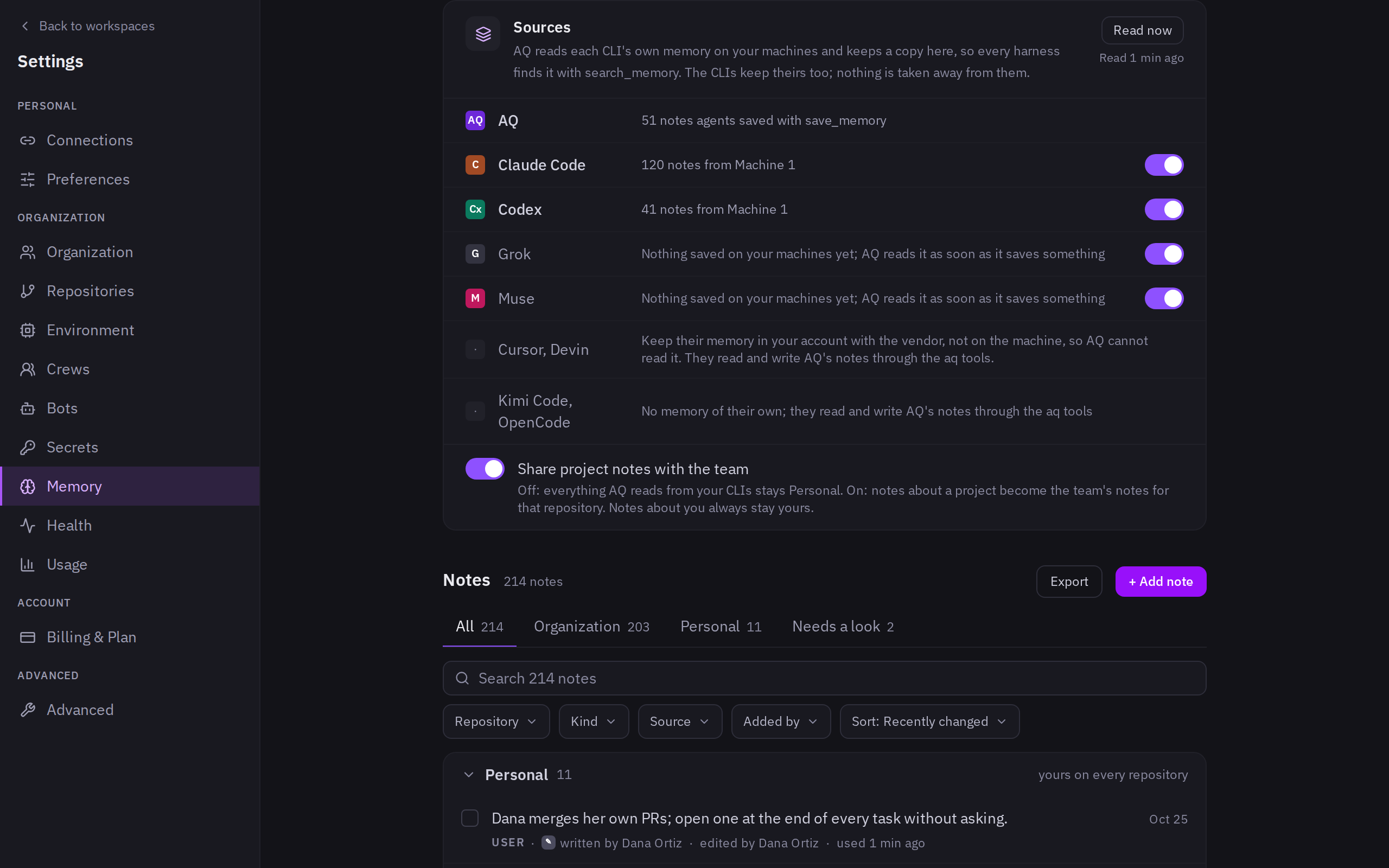Click the Crews group icon
1389x868 pixels.
(x=28, y=369)
